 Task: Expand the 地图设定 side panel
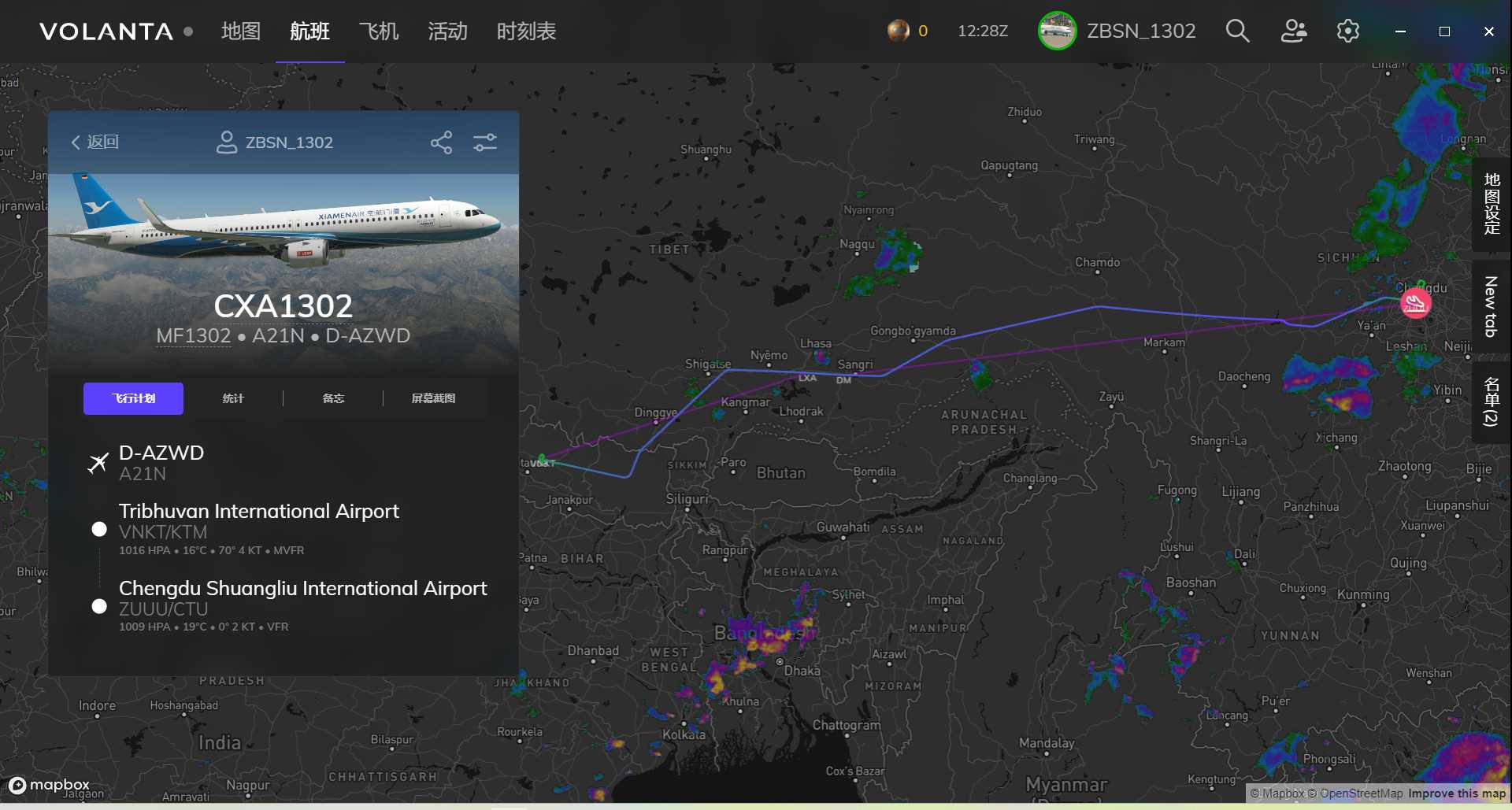(x=1491, y=204)
